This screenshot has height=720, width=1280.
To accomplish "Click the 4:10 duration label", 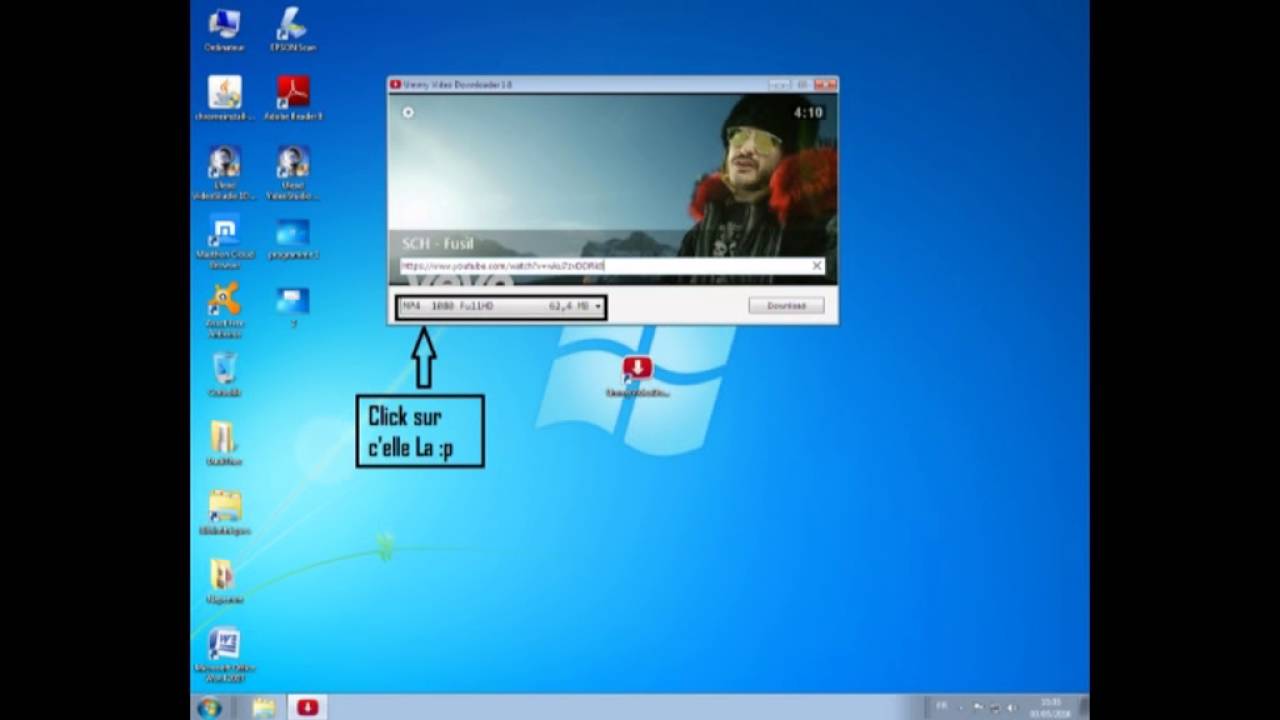I will (x=808, y=113).
